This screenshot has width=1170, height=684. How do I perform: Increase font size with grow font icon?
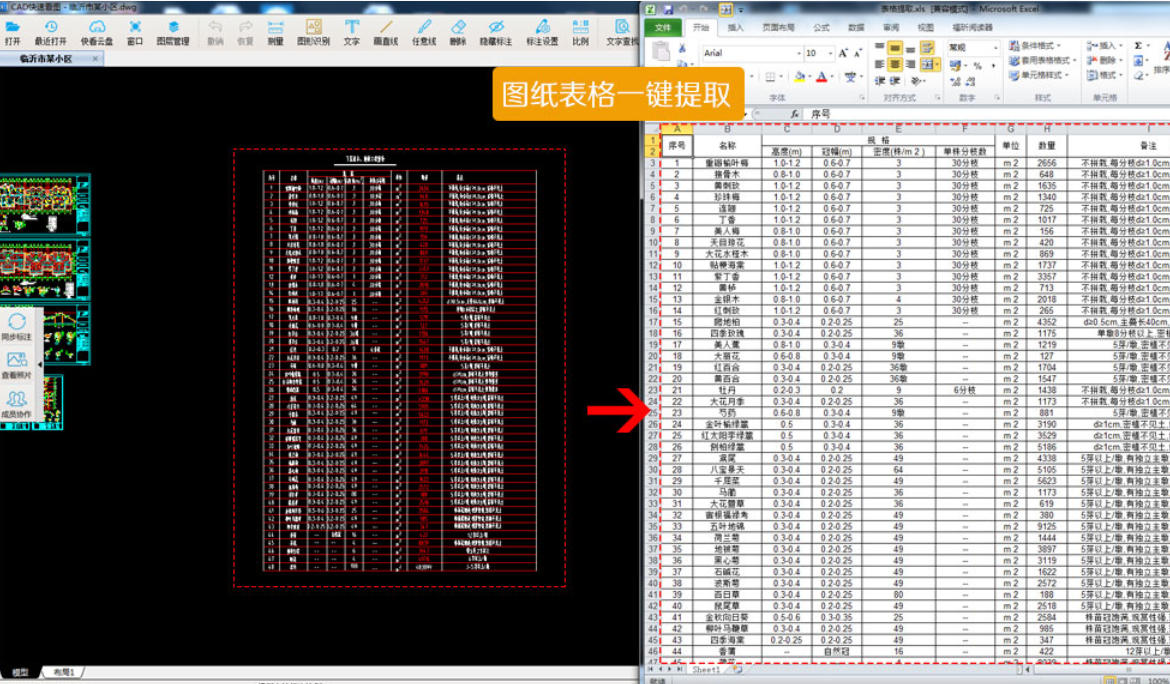pos(843,53)
